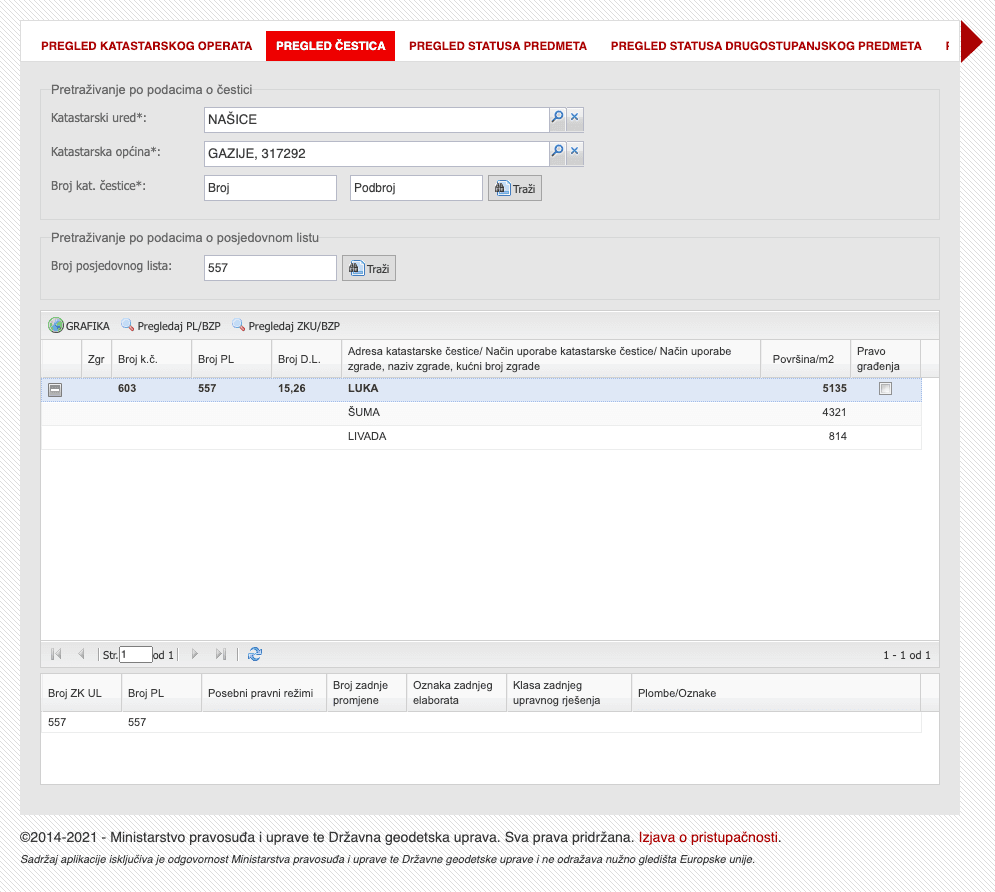Open lookup for Katastarski ured field
The width and height of the screenshot is (995, 892).
(x=557, y=119)
